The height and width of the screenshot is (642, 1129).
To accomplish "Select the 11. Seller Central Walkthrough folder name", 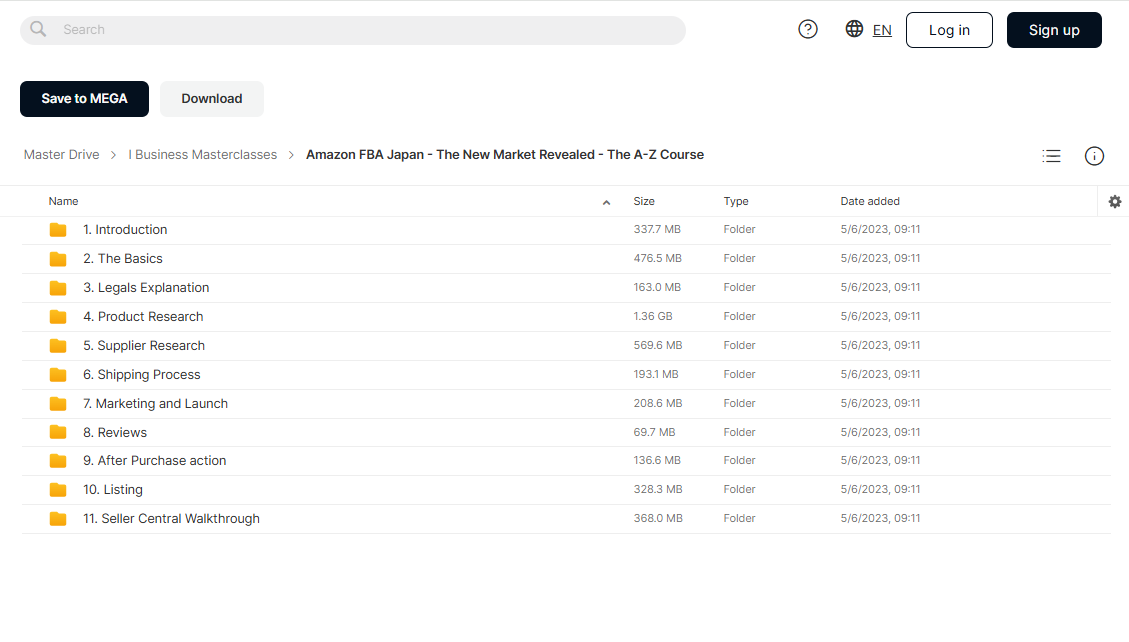I will point(171,519).
